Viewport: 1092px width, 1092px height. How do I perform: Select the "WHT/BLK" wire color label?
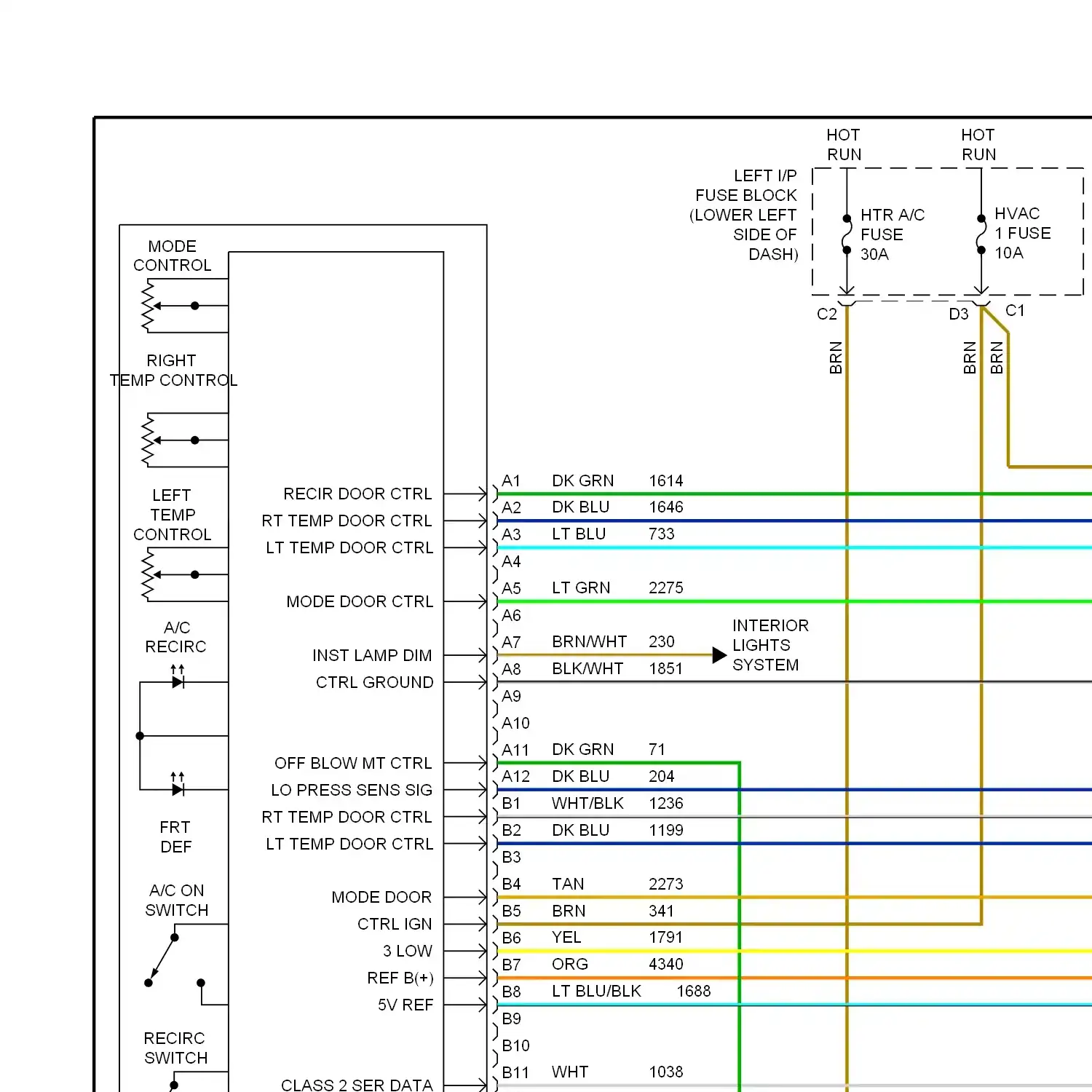[x=587, y=803]
